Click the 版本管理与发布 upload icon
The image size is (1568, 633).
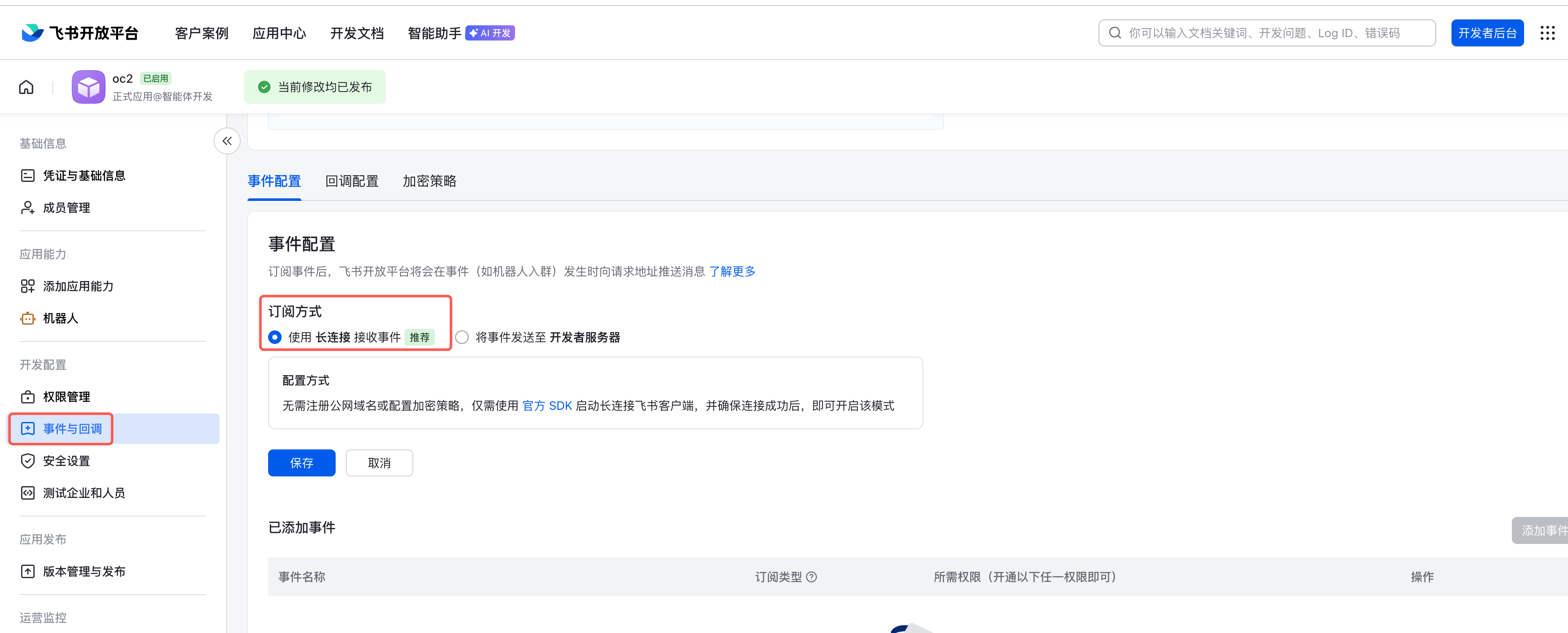(28, 571)
